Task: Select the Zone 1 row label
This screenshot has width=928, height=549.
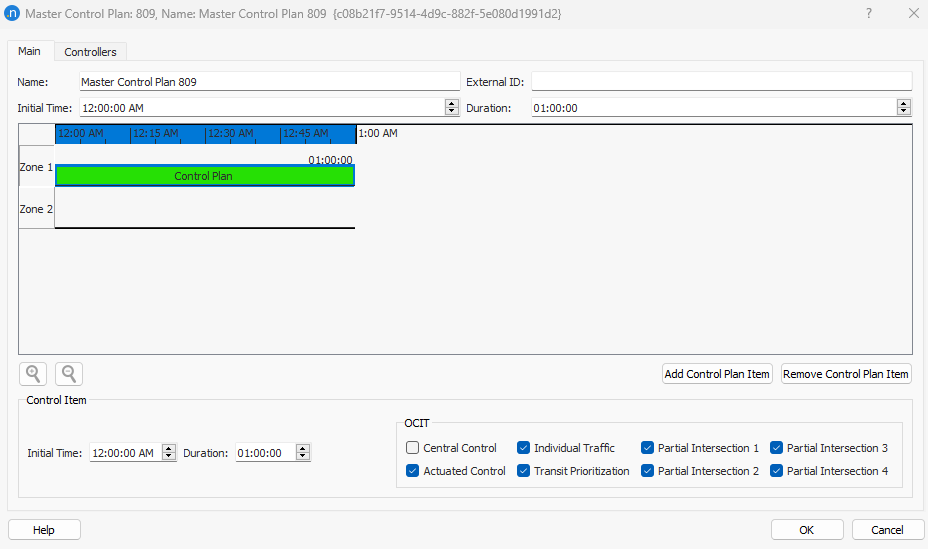Action: [36, 167]
